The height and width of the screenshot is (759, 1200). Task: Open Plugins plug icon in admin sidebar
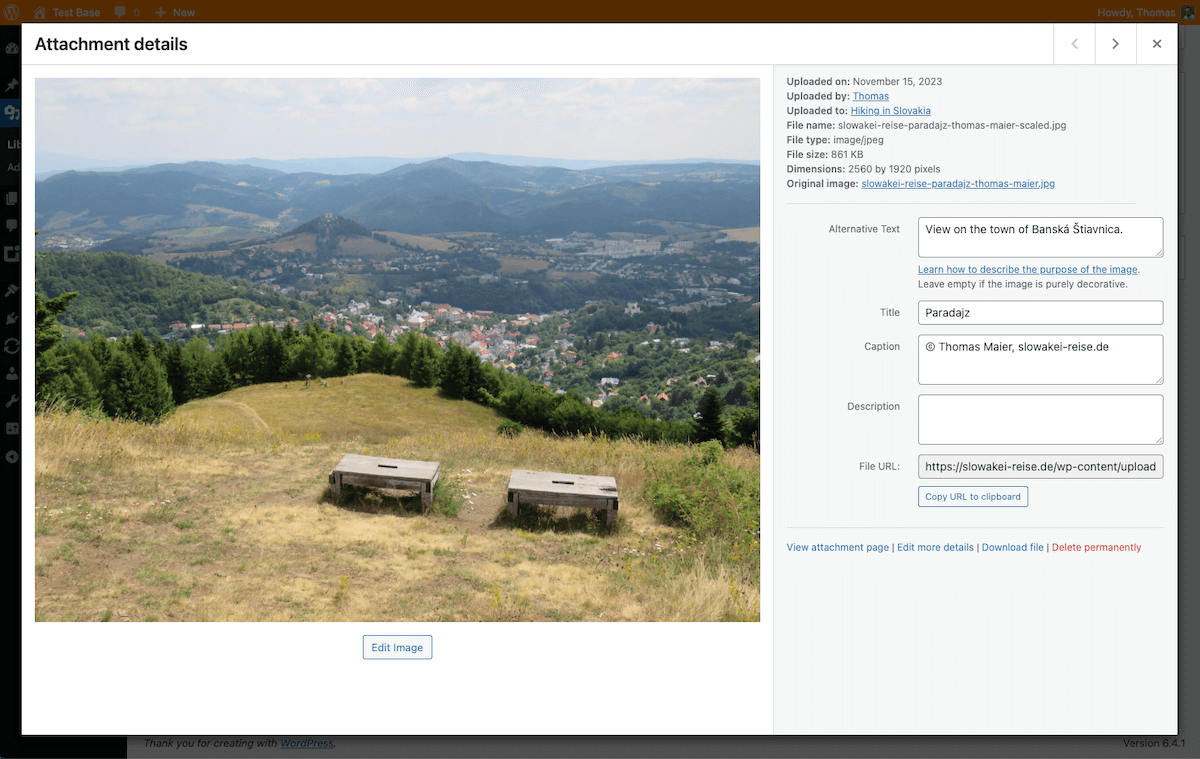[12, 318]
